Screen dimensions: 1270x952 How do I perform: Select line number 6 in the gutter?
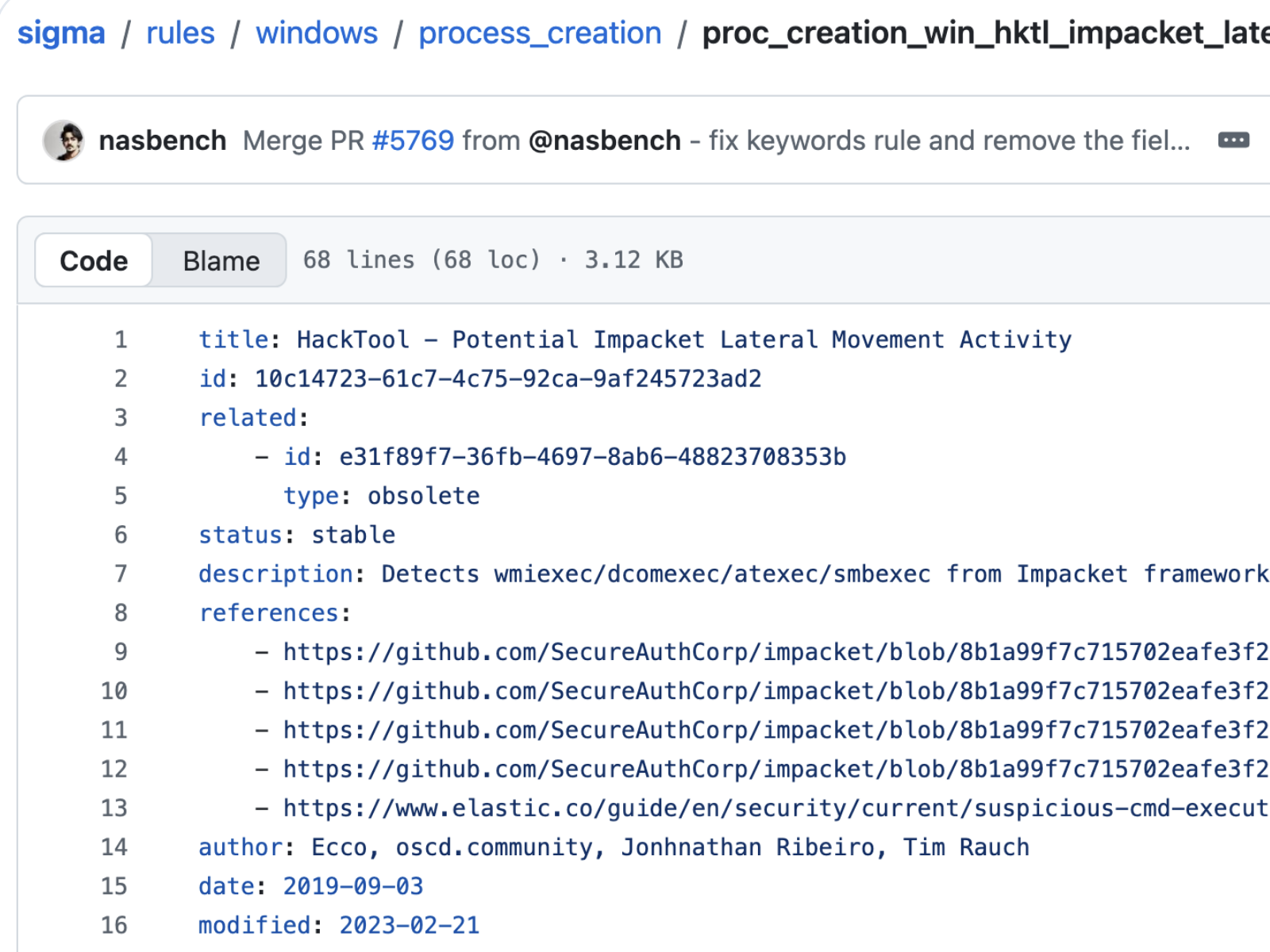pos(120,535)
